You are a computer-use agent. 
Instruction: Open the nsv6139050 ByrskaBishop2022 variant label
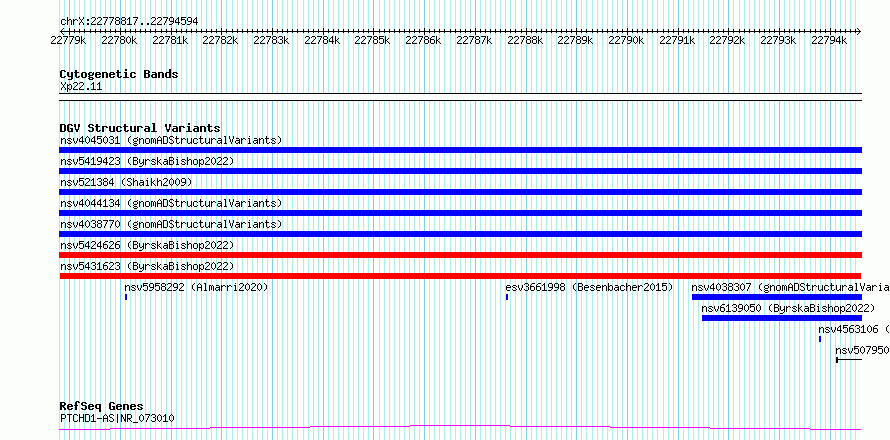click(788, 308)
